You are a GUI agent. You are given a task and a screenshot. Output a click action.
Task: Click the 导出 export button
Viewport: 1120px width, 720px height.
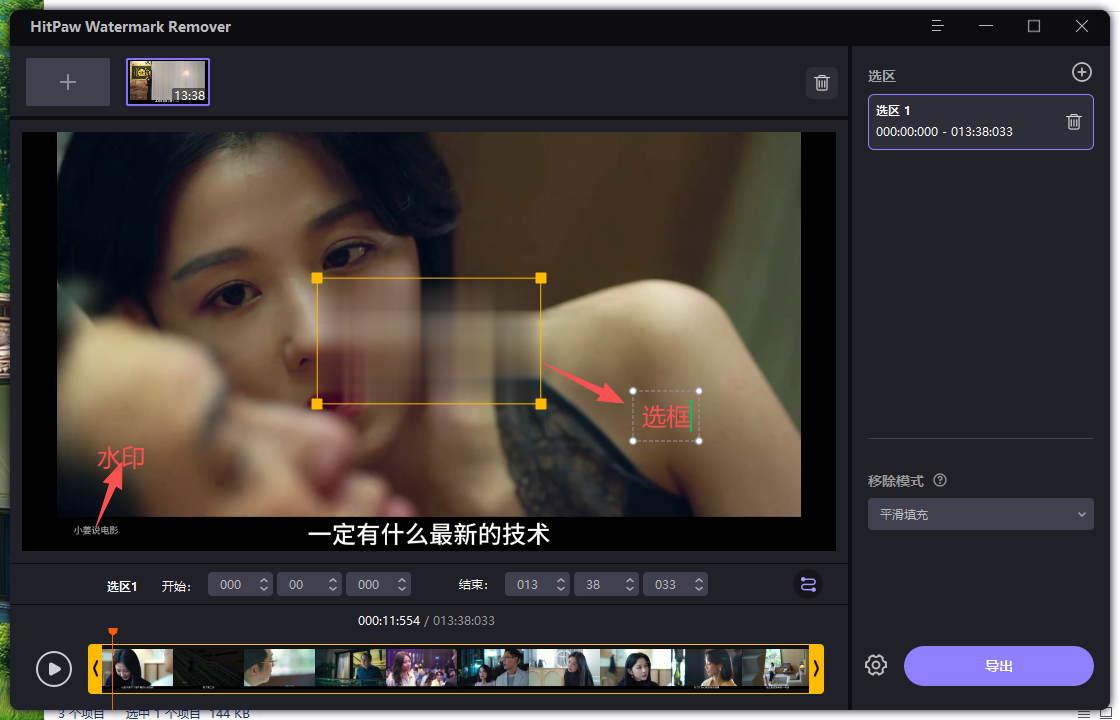click(998, 666)
